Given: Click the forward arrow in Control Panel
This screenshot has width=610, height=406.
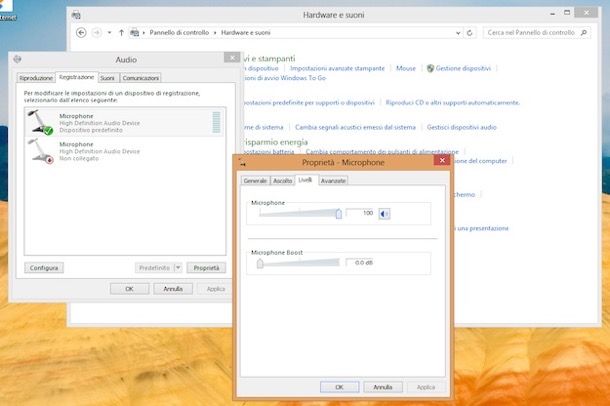Looking at the screenshot, I should click(98, 33).
